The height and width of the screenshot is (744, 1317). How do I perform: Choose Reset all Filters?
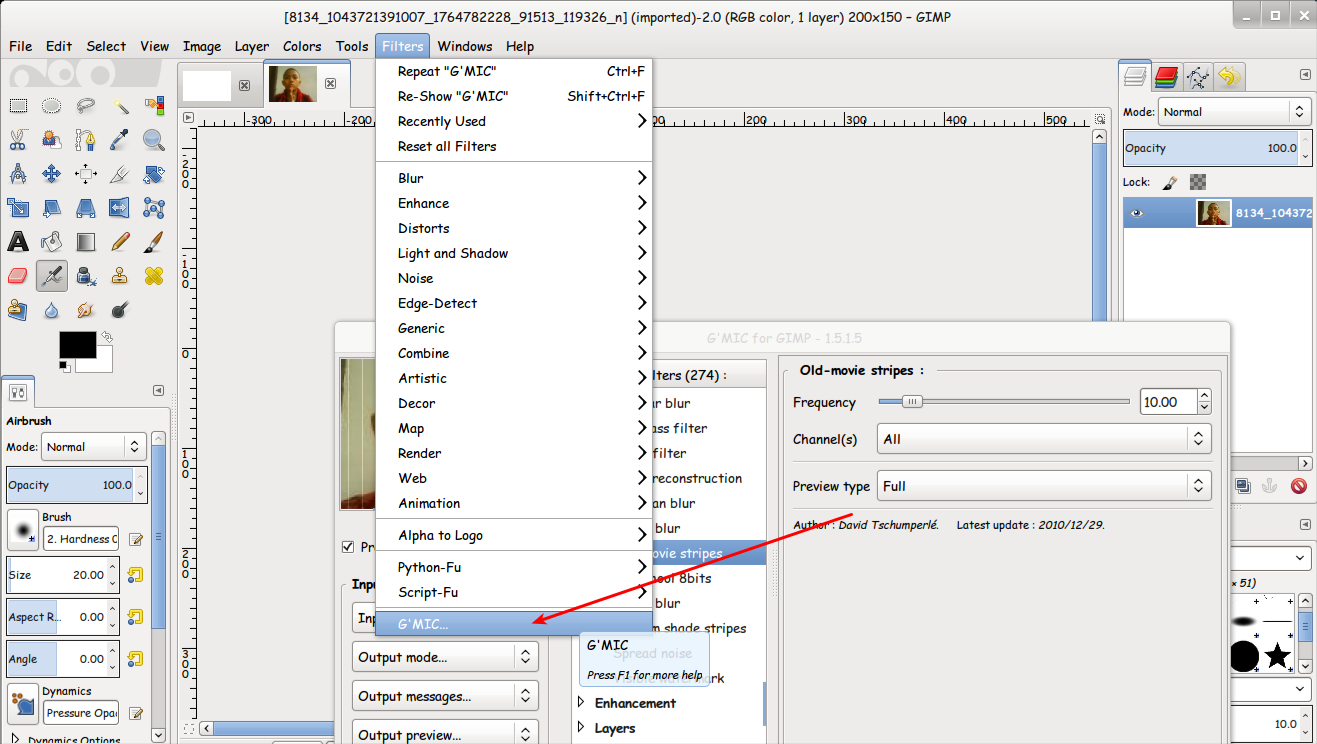[514, 146]
